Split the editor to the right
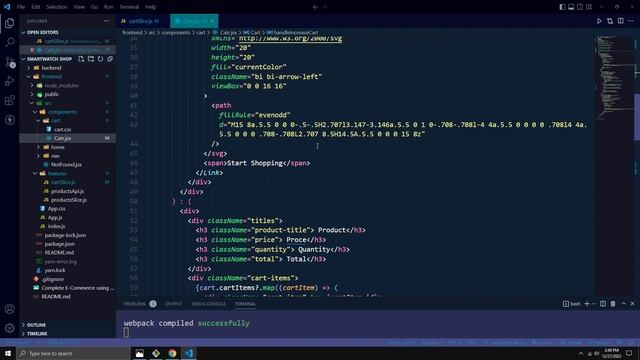Viewport: 640px width, 360px height. tap(620, 21)
